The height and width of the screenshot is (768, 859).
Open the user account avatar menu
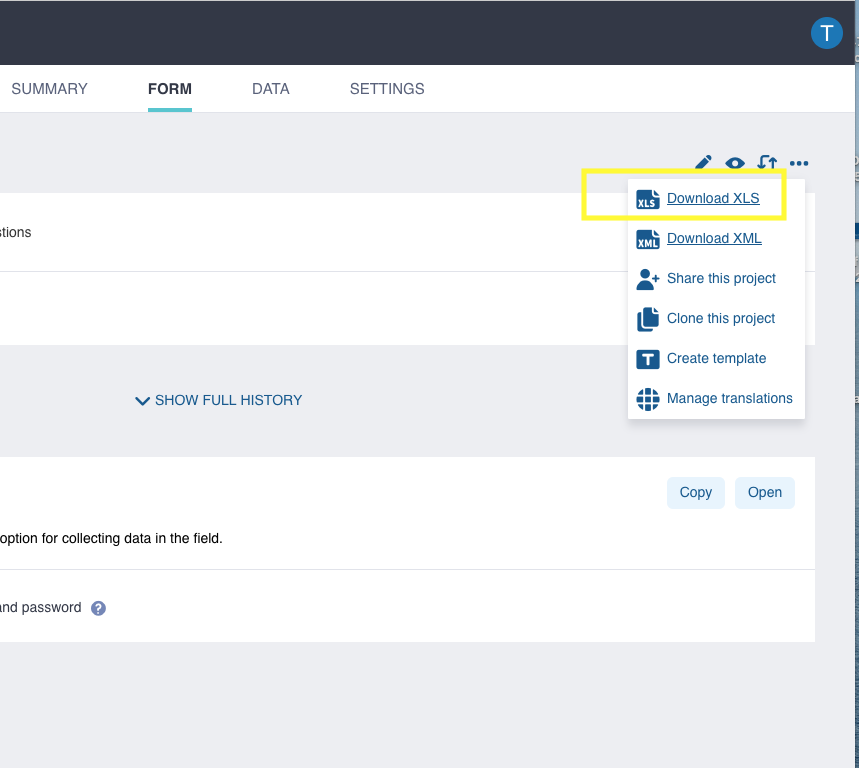coord(826,33)
